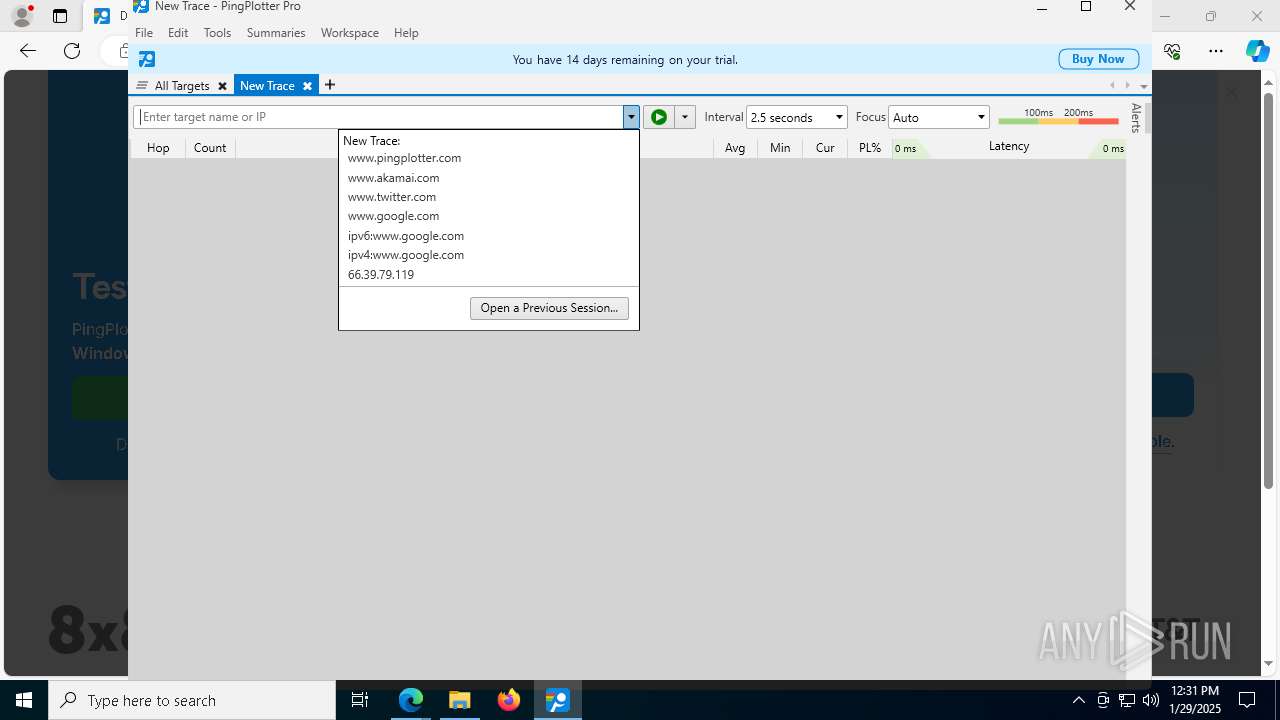Screen dimensions: 1280x720
Task: Open the Help menu
Action: click(406, 33)
